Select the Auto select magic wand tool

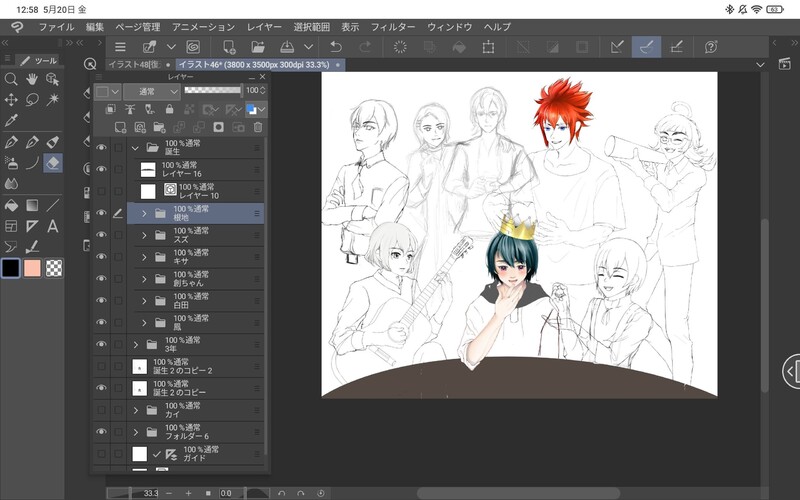[x=53, y=99]
